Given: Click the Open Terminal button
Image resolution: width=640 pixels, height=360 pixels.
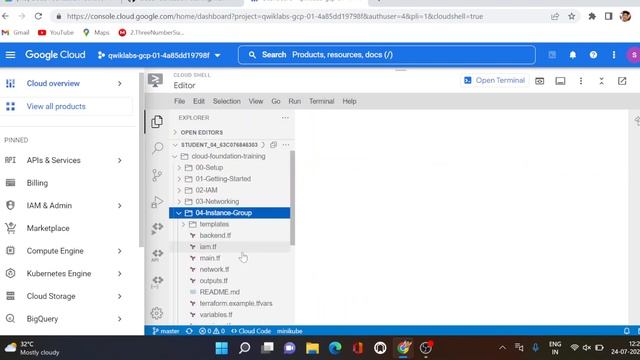Looking at the screenshot, I should click(495, 80).
